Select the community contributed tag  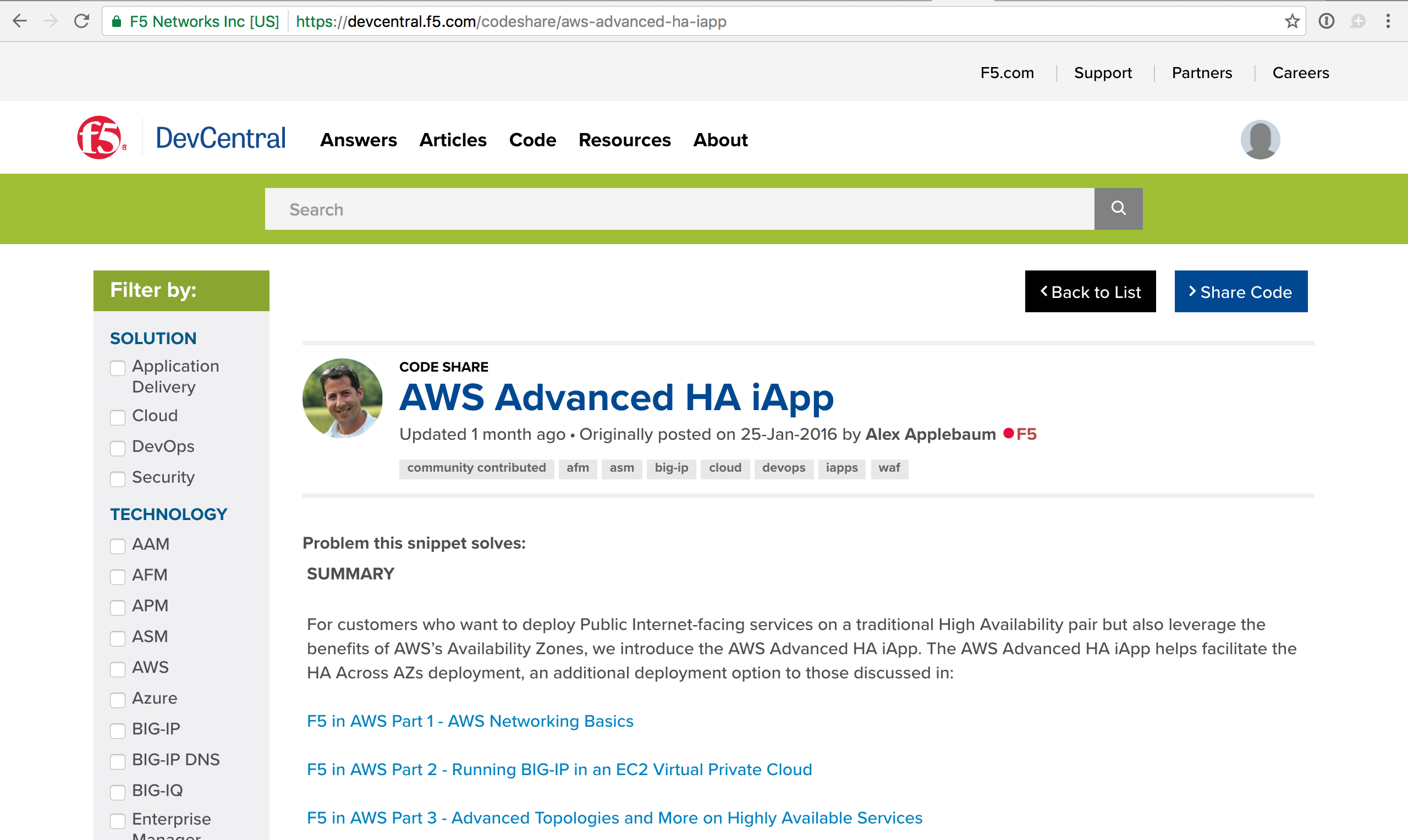pyautogui.click(x=476, y=468)
